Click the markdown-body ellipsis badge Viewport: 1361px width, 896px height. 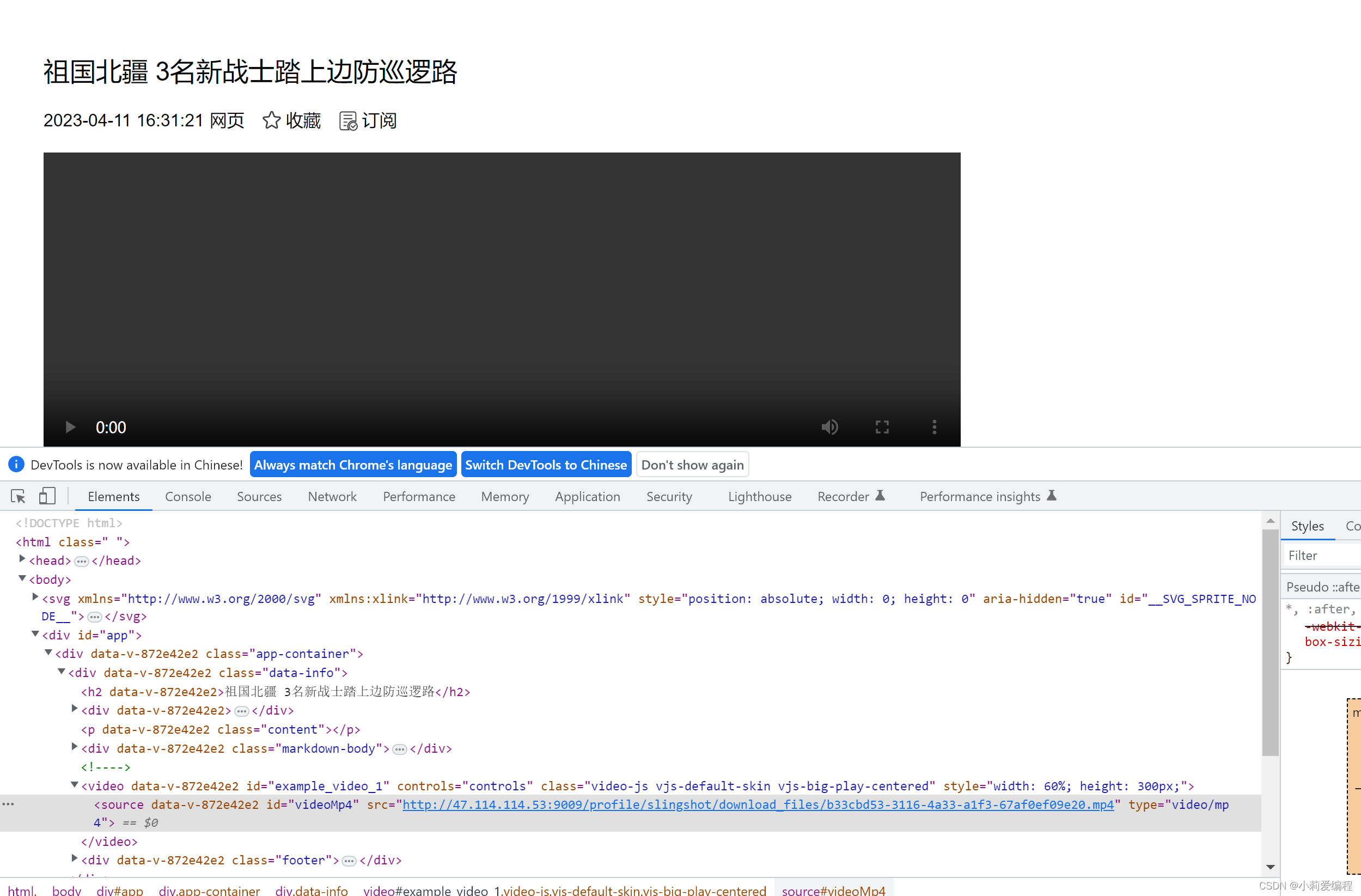400,749
